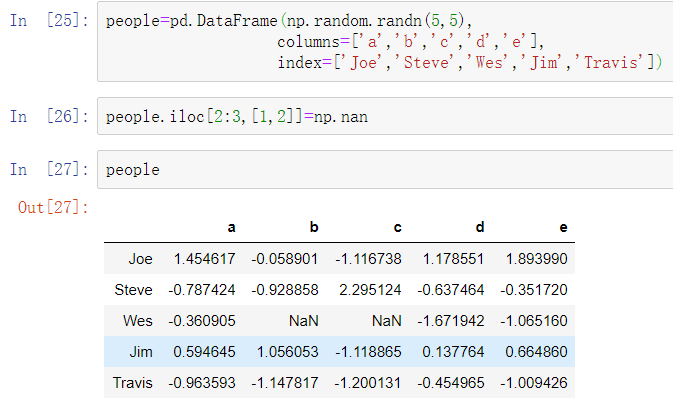Select the Joe row label
The image size is (673, 400).
(140, 259)
